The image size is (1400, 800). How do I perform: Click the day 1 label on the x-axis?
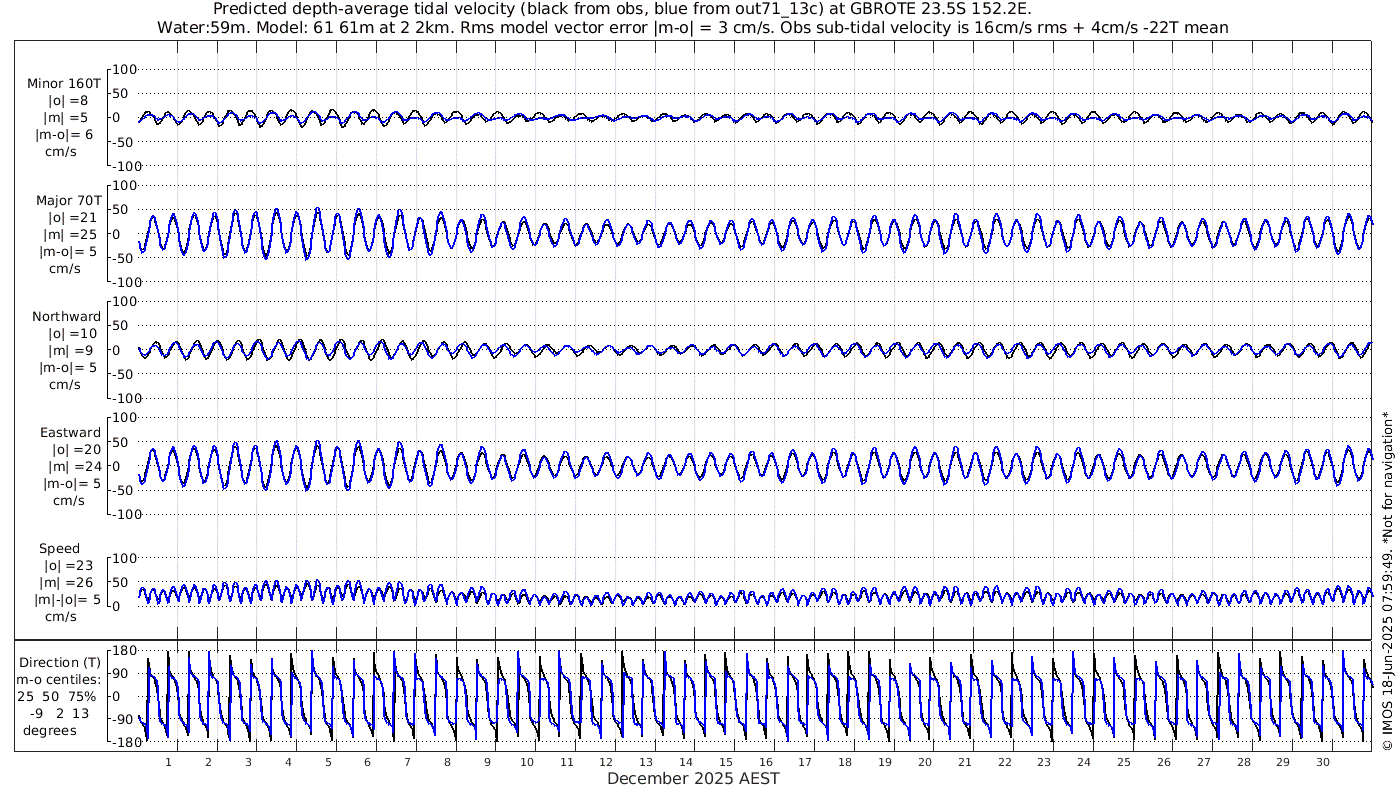tap(168, 762)
